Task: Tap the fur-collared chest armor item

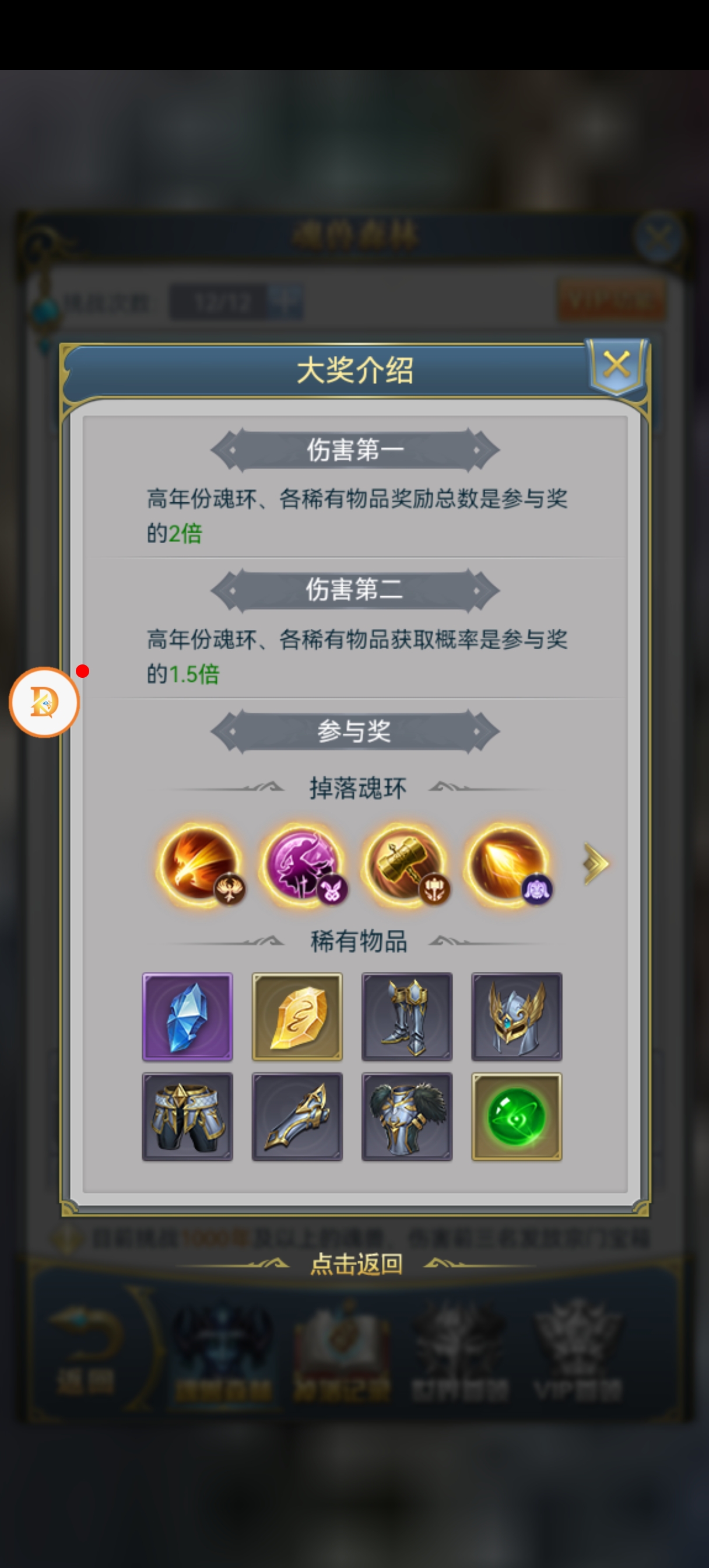Action: click(407, 1116)
